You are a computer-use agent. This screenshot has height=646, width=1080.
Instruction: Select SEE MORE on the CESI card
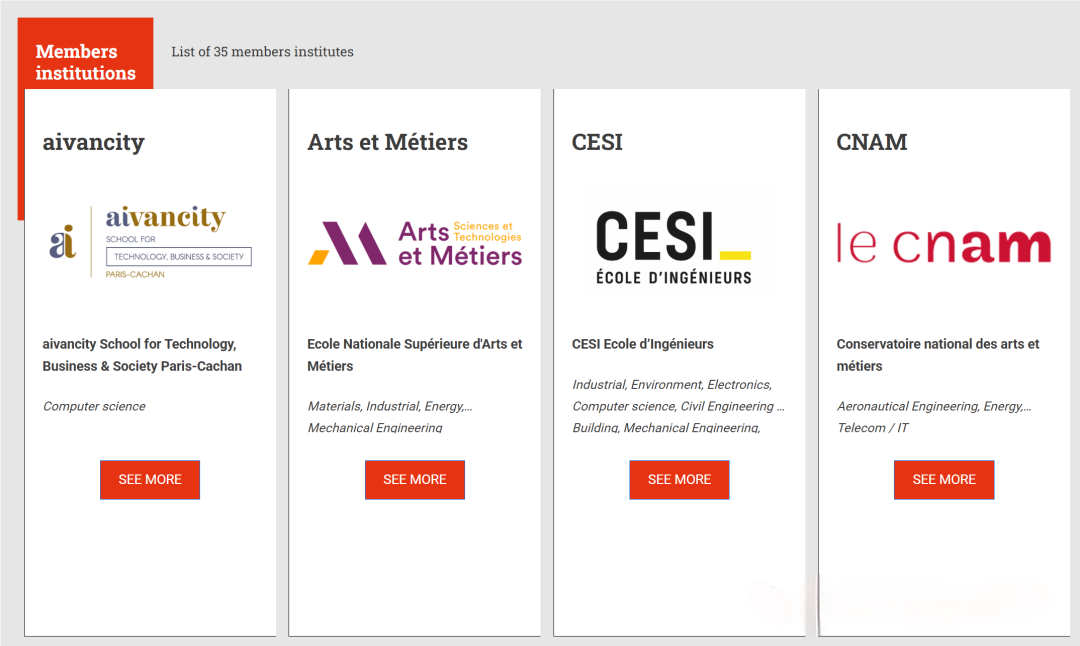[679, 480]
